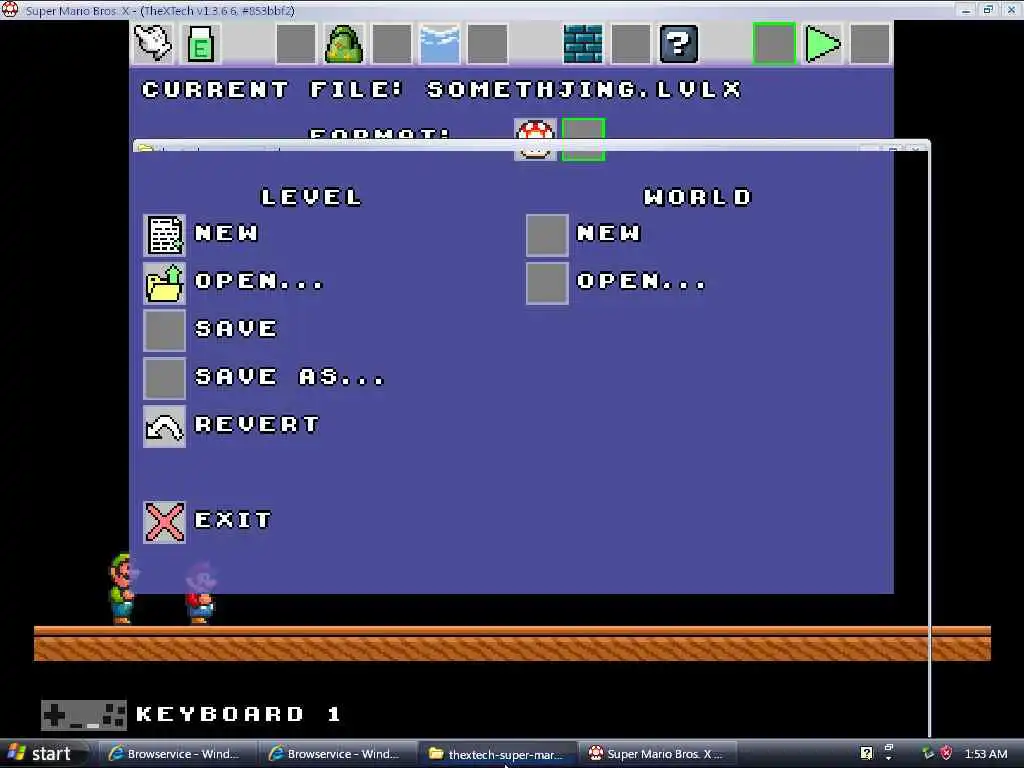Screen dimensions: 1024x768
Task: Choose the REVERT menu entry
Action: click(x=257, y=424)
